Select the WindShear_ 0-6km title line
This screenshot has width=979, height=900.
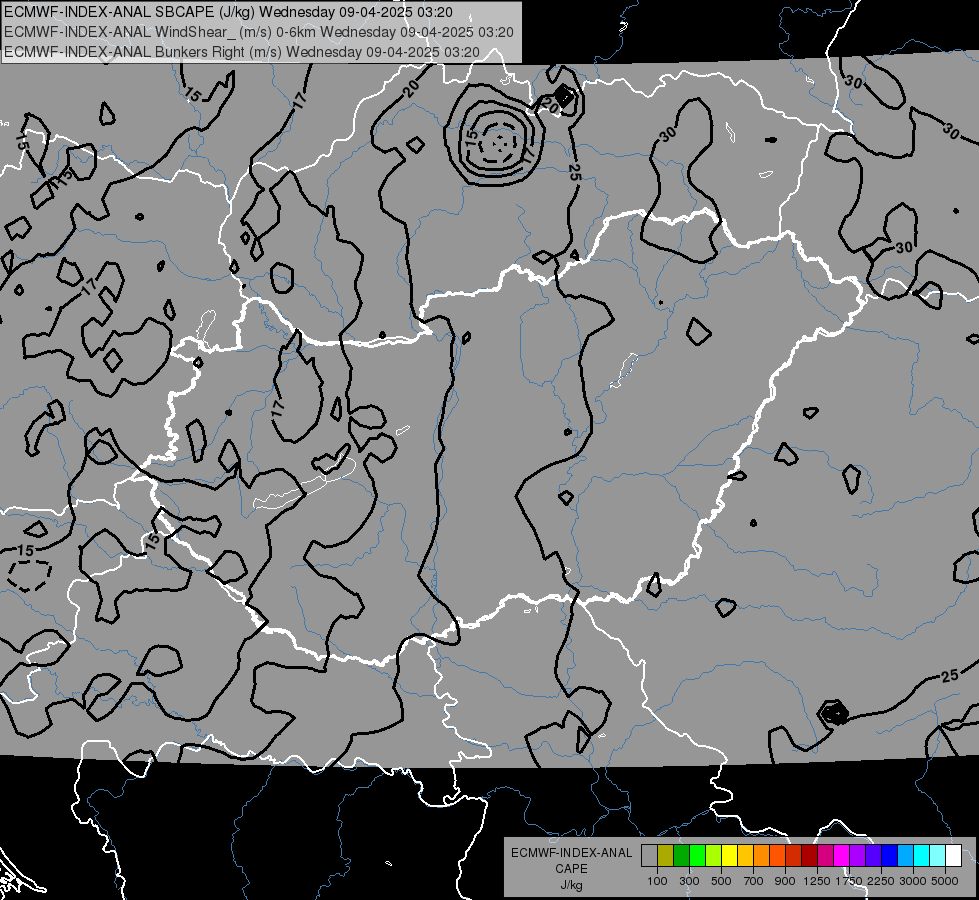coord(259,32)
